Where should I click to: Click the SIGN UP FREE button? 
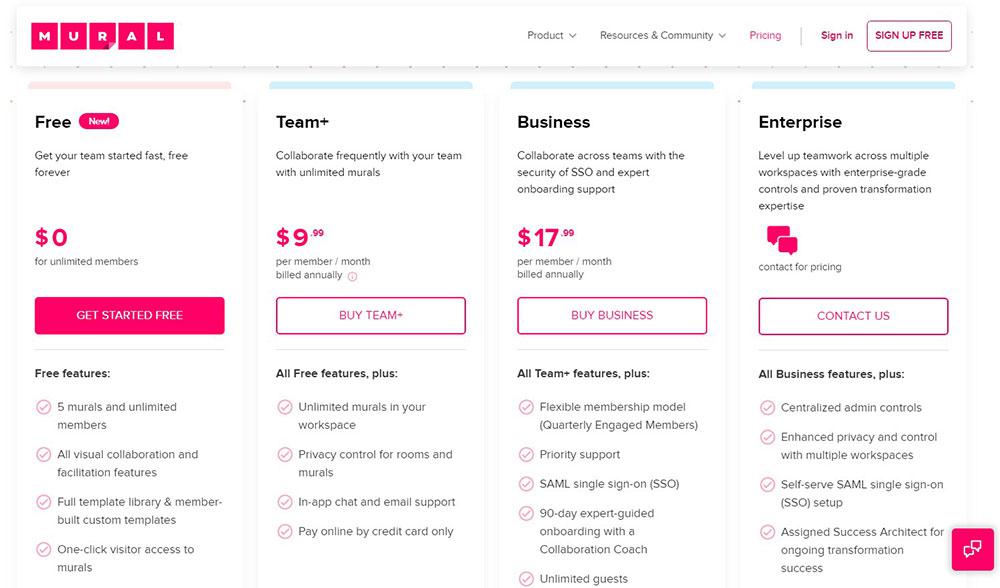(909, 36)
